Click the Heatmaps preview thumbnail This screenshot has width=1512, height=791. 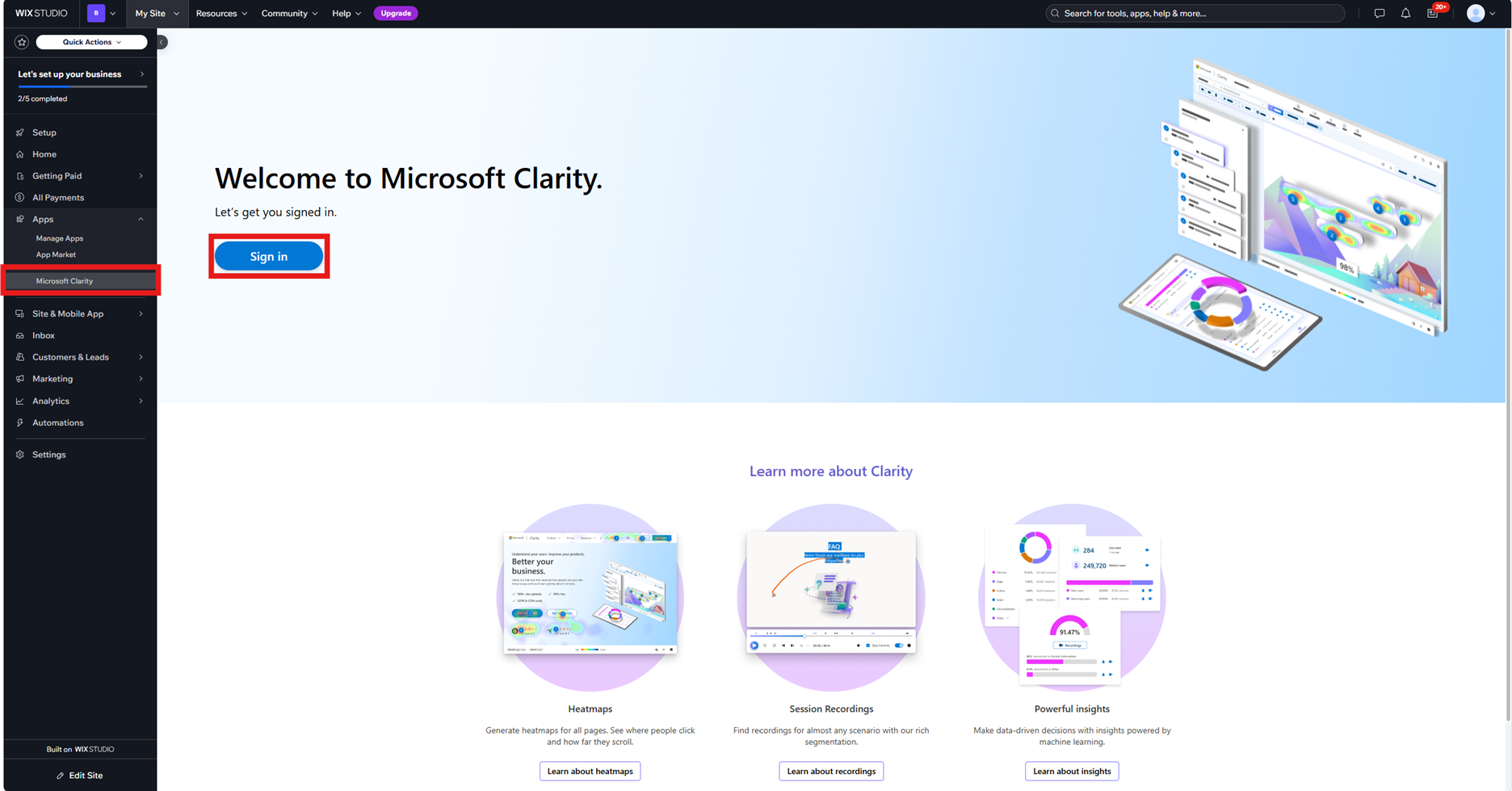(590, 593)
